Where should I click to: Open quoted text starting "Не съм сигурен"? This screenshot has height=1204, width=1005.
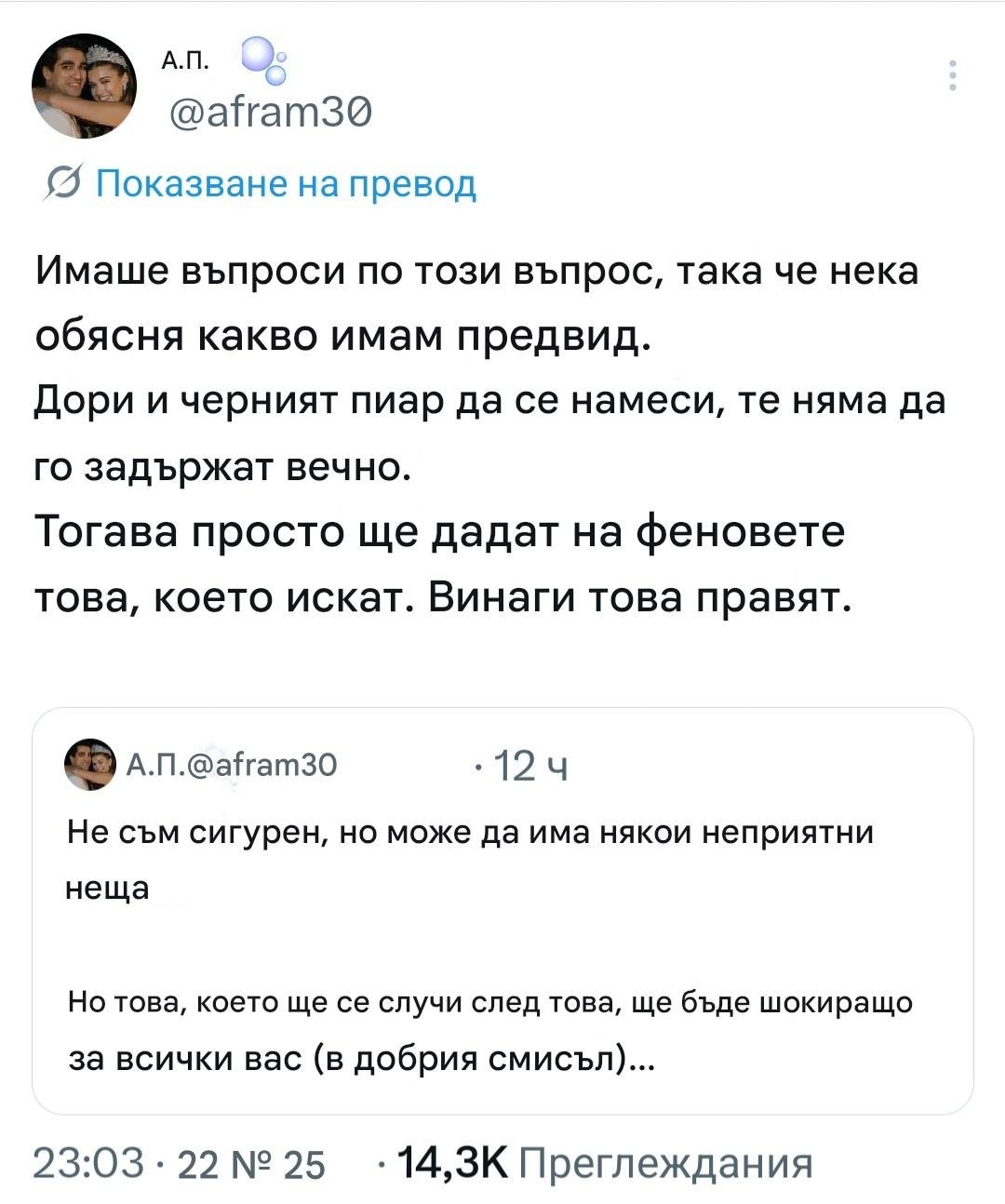(472, 832)
